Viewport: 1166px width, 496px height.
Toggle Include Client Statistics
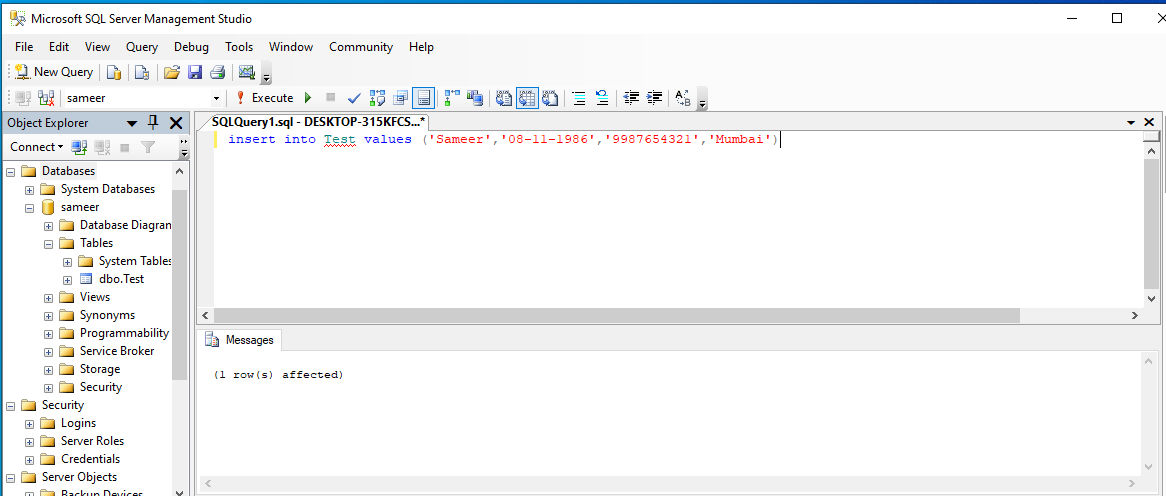point(475,97)
